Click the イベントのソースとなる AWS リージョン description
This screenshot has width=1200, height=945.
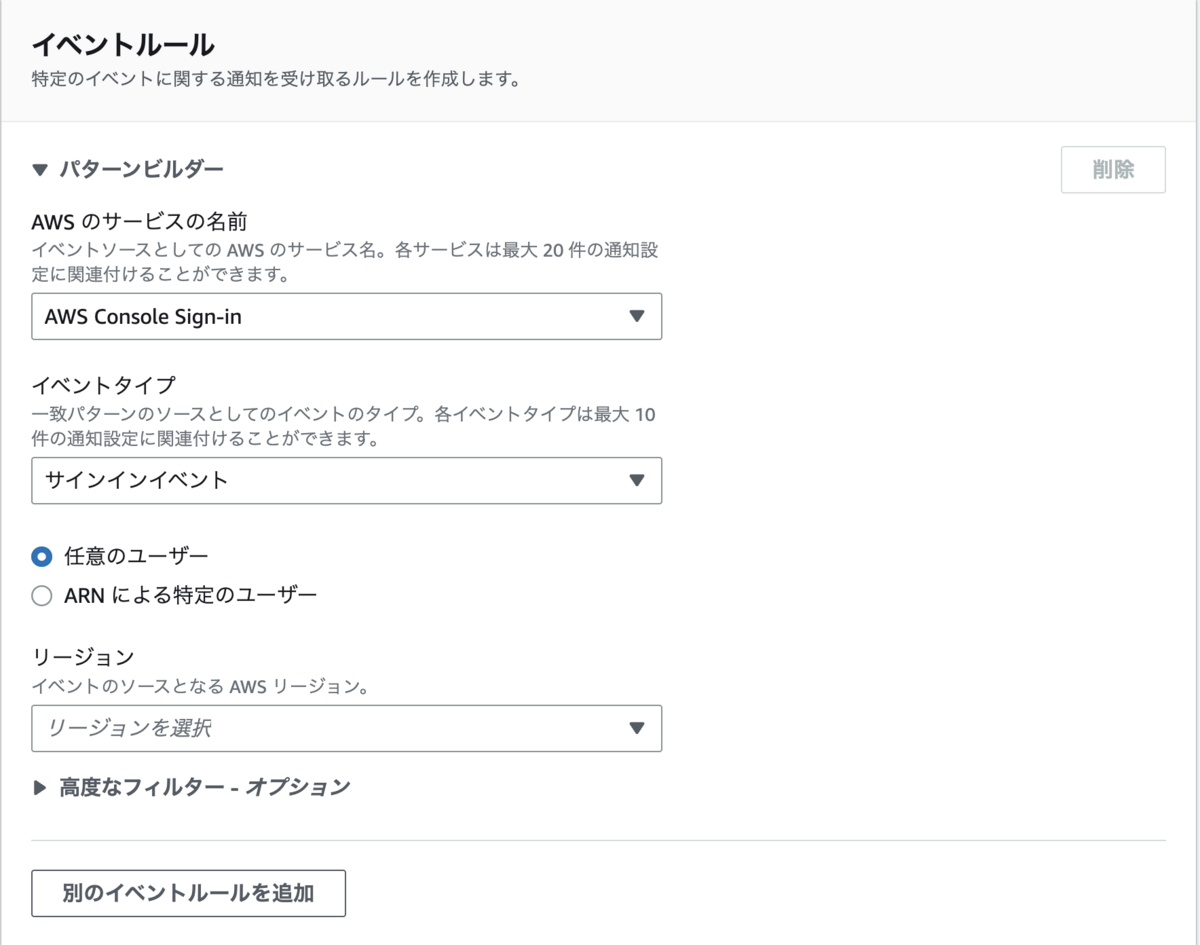pyautogui.click(x=201, y=687)
